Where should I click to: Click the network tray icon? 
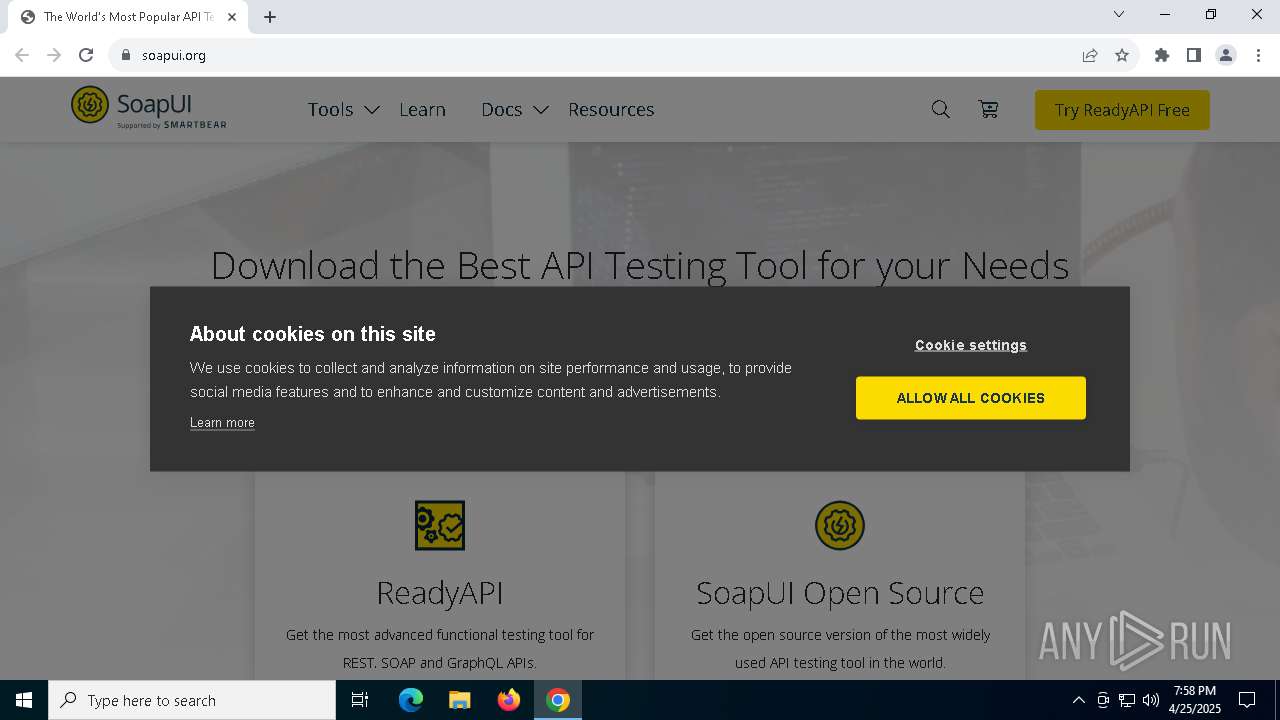1127,700
